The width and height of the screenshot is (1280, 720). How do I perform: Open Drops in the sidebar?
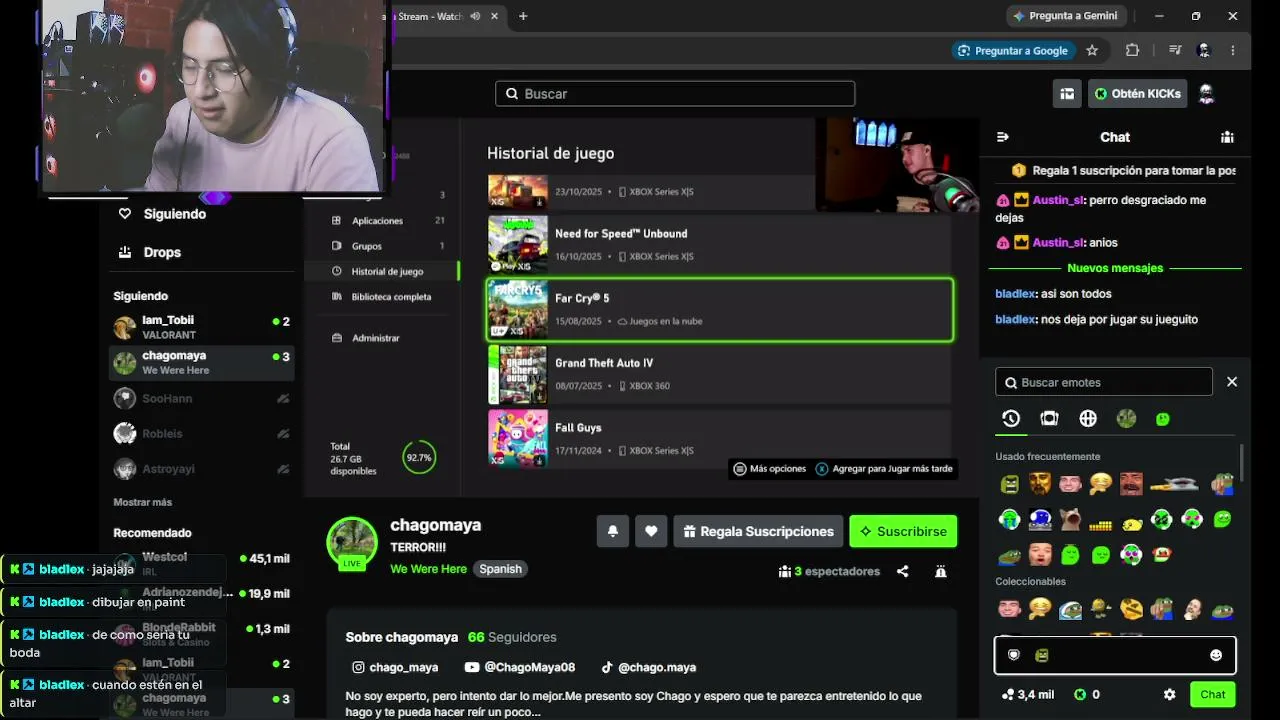[x=151, y=252]
